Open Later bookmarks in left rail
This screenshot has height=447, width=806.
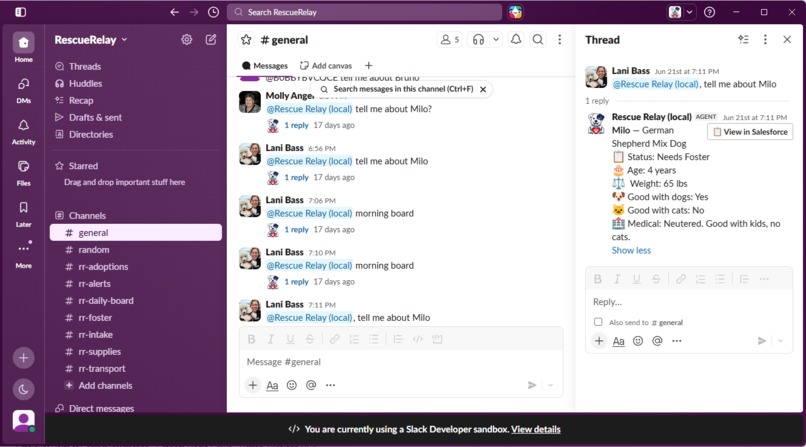(x=23, y=214)
